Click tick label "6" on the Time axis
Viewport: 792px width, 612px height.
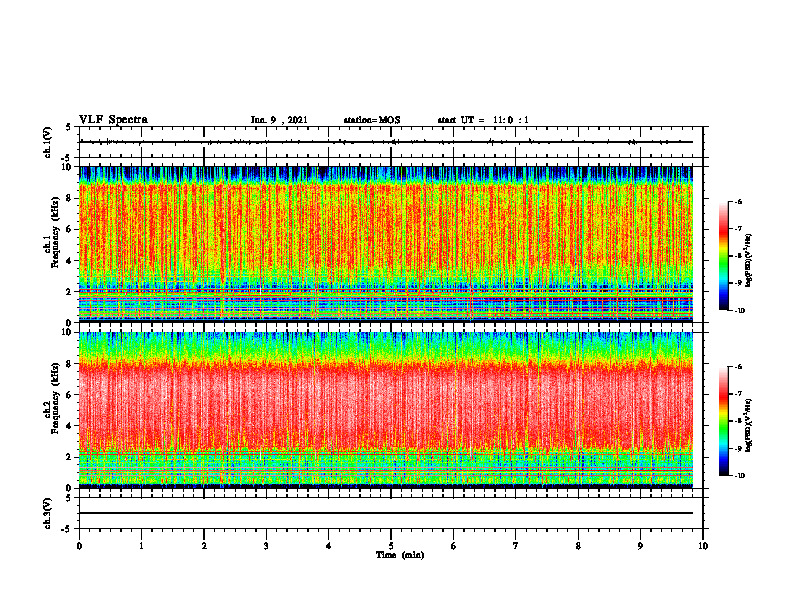tap(454, 546)
